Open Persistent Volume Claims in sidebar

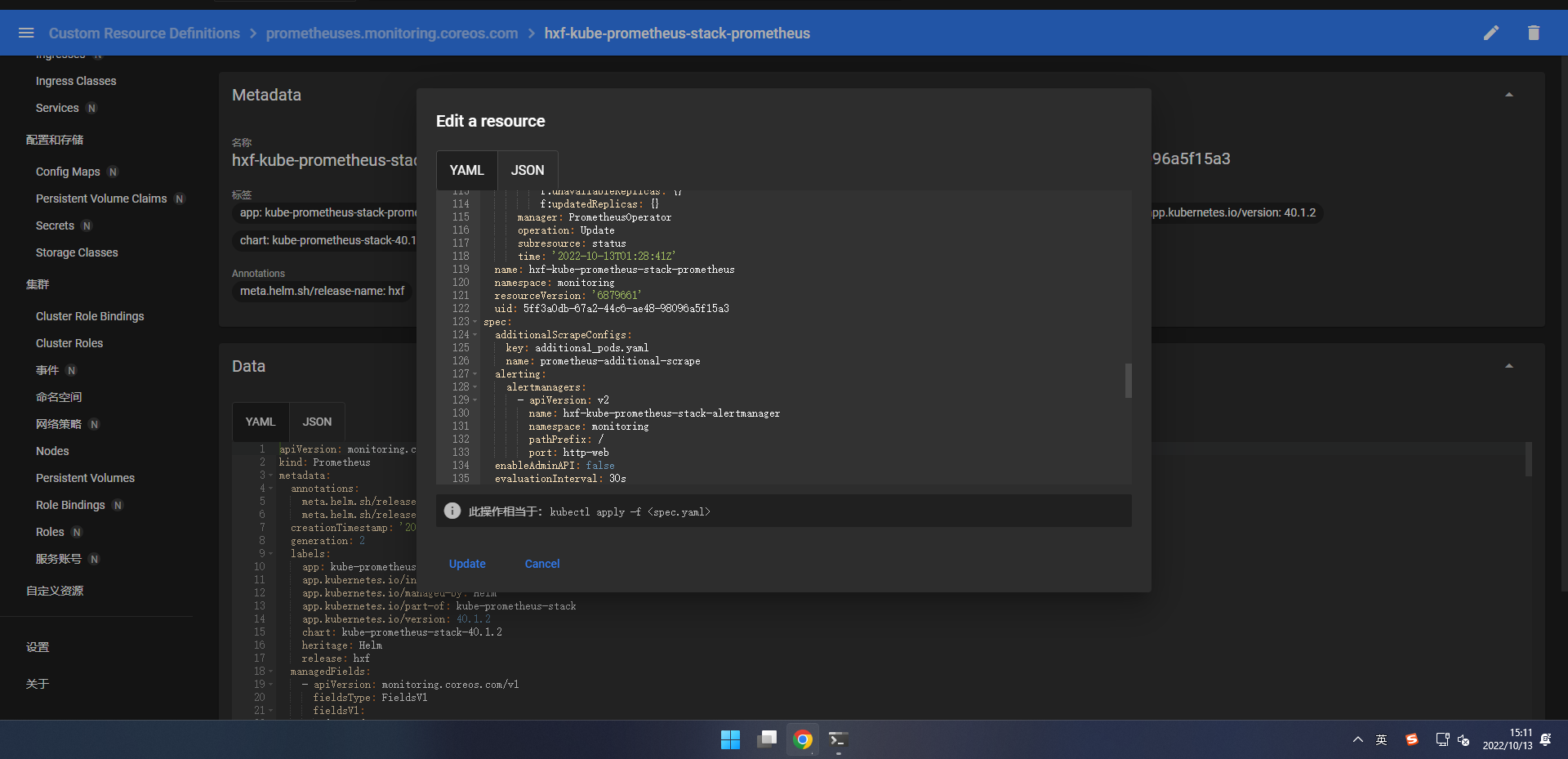tap(101, 199)
